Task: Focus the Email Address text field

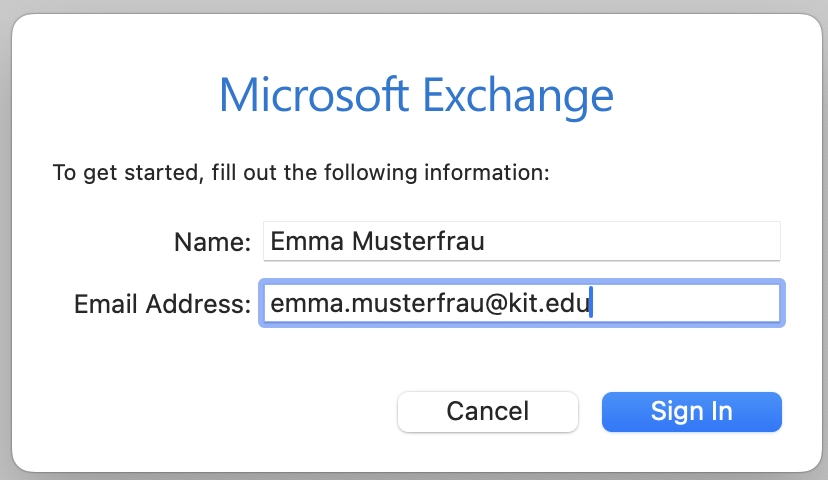Action: (x=520, y=304)
